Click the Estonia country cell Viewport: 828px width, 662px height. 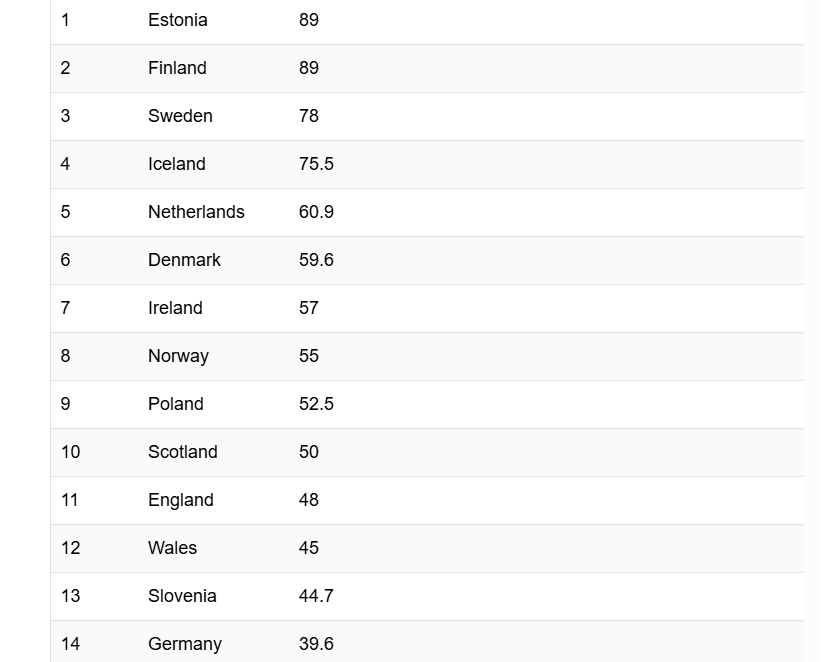[x=178, y=20]
